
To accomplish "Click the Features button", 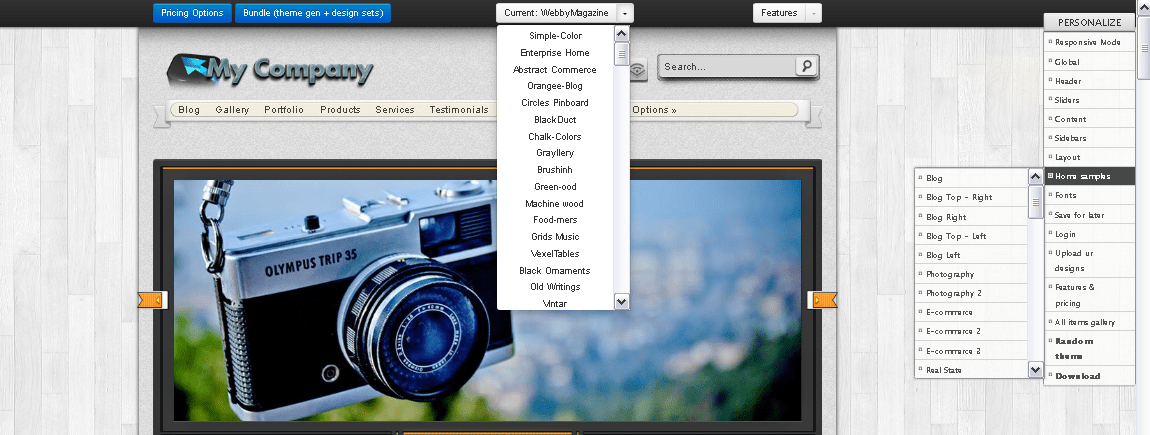I will [x=779, y=13].
